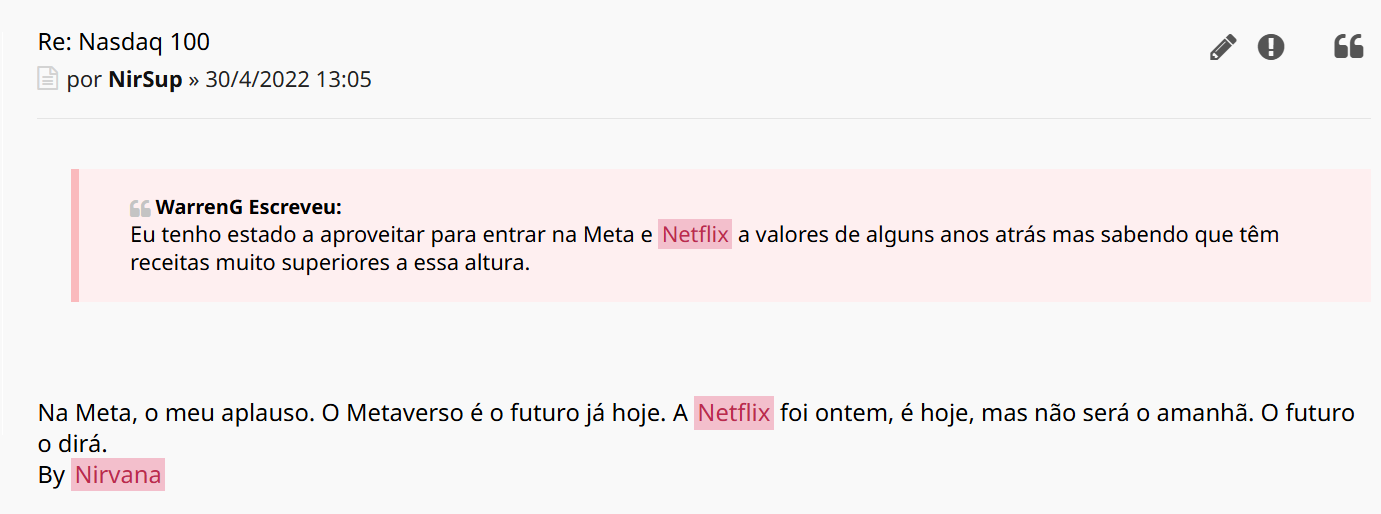Viewport: 1381px width, 514px height.
Task: Click the post date 30/4/2022 13:05
Action: click(x=288, y=80)
